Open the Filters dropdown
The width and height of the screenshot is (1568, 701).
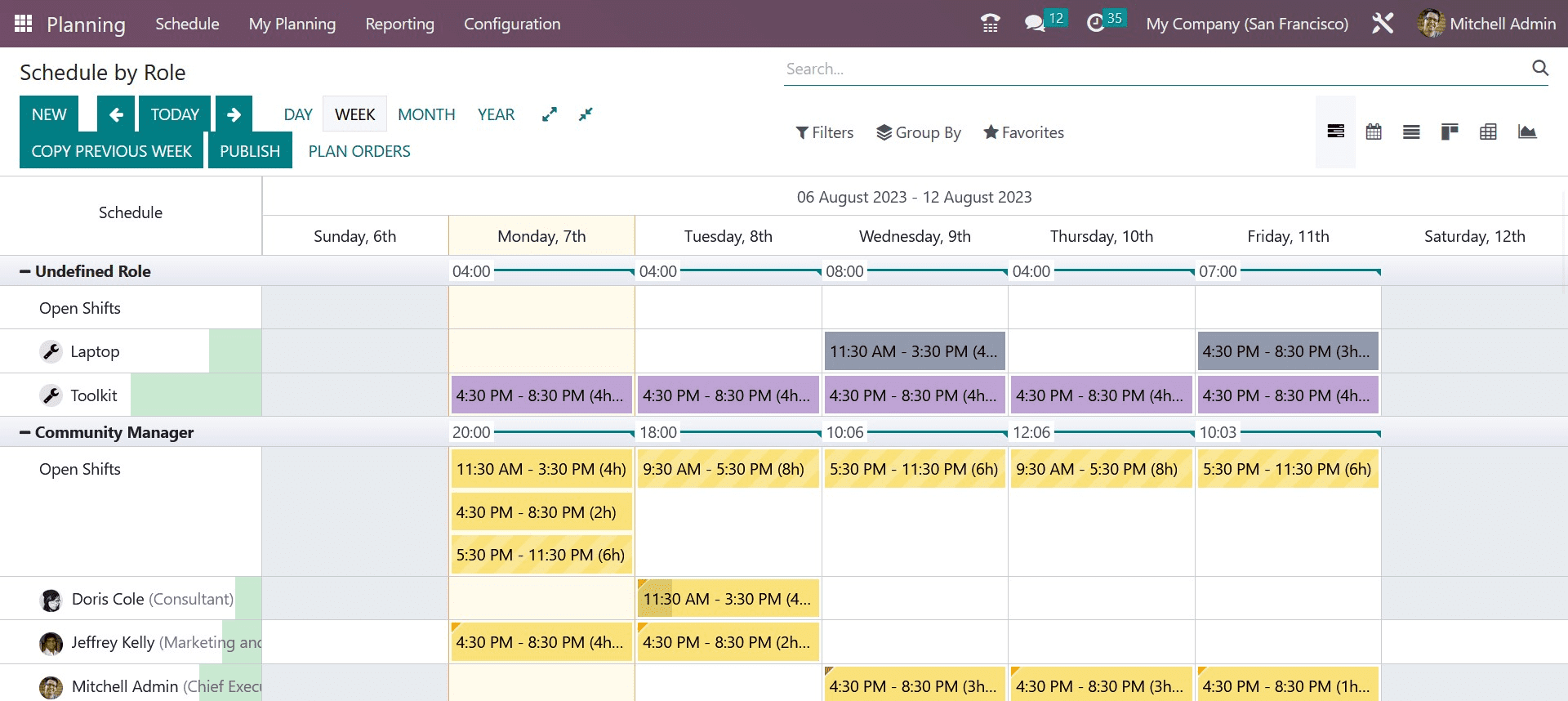tap(825, 132)
